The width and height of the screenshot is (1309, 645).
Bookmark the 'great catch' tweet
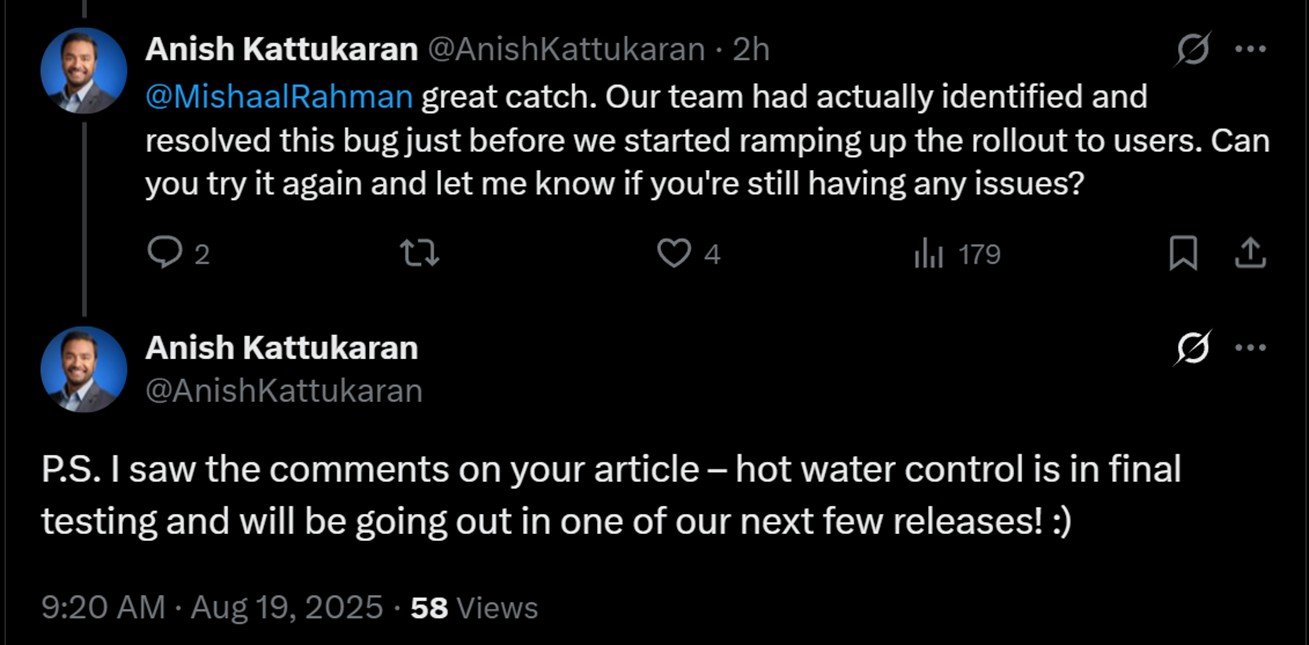[1184, 256]
